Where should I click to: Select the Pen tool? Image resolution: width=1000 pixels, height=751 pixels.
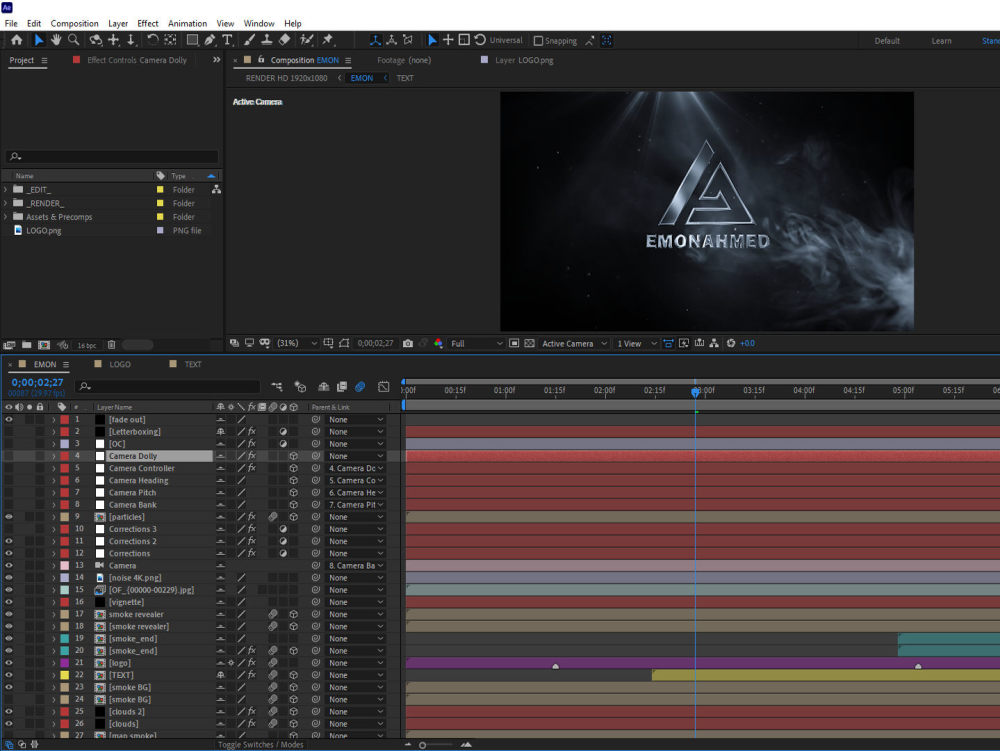coord(210,40)
